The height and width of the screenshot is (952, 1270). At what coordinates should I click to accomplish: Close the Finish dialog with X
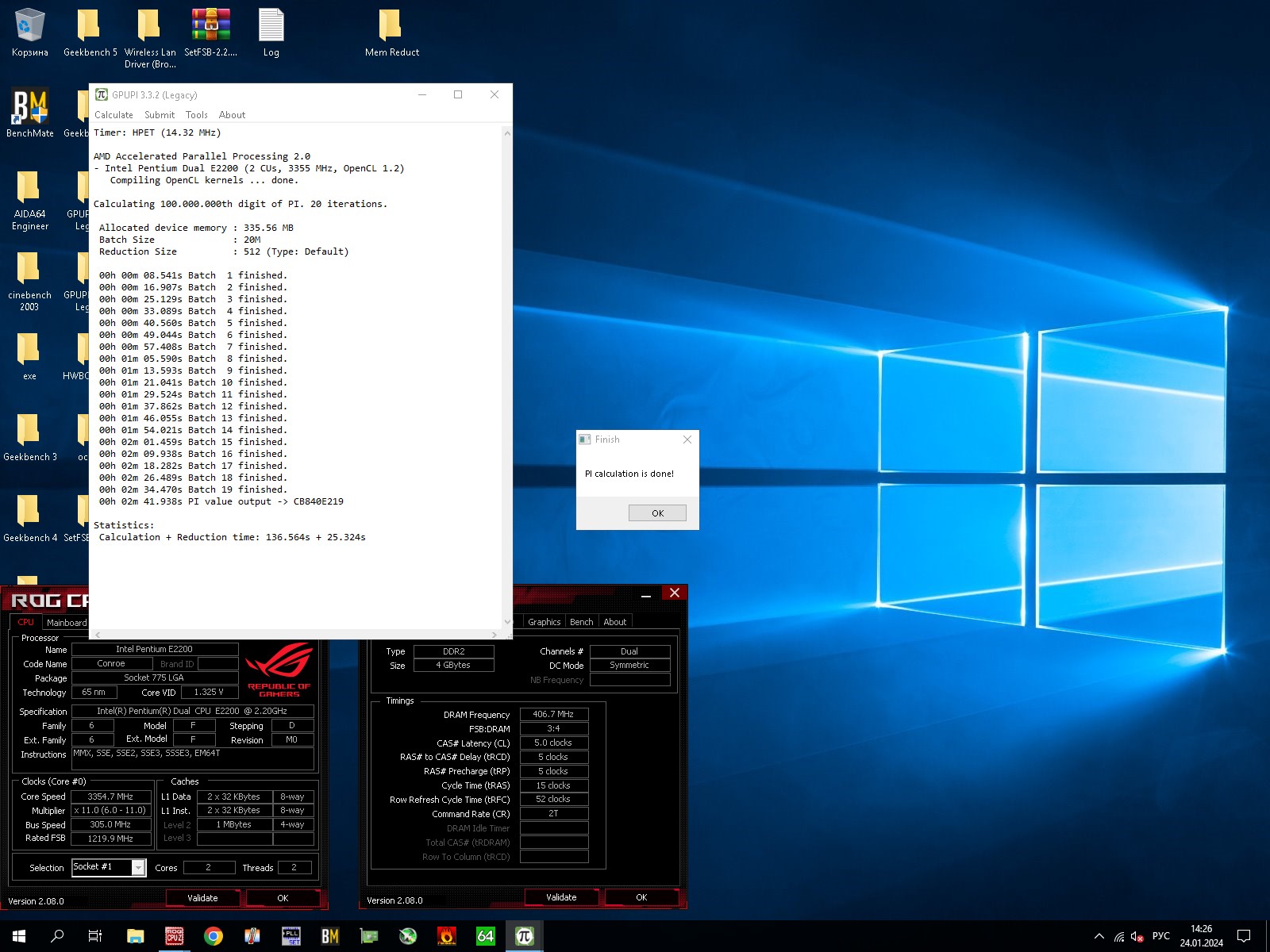click(687, 440)
